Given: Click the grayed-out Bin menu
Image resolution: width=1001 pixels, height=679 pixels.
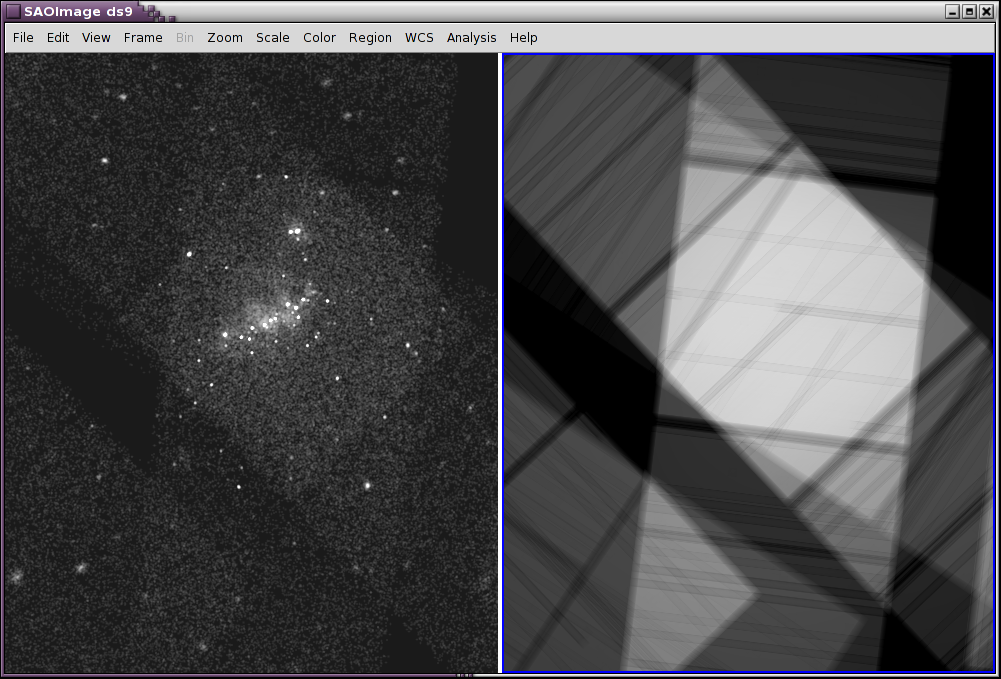Looking at the screenshot, I should (185, 37).
